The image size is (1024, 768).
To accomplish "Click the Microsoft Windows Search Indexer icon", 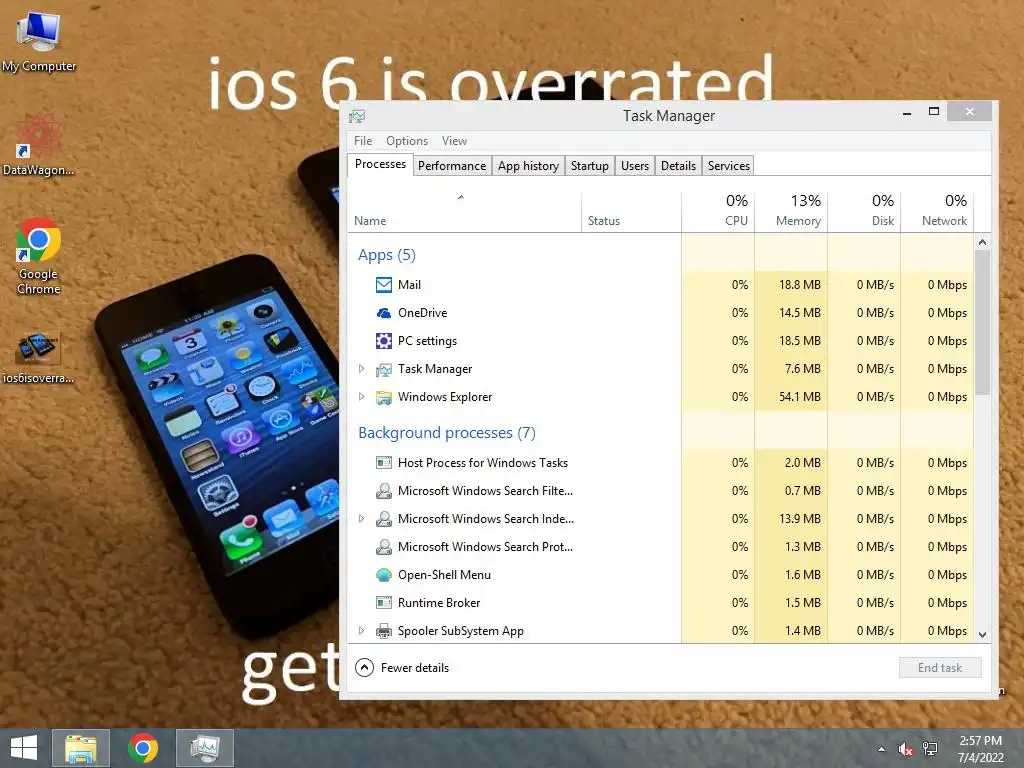I will pyautogui.click(x=384, y=519).
